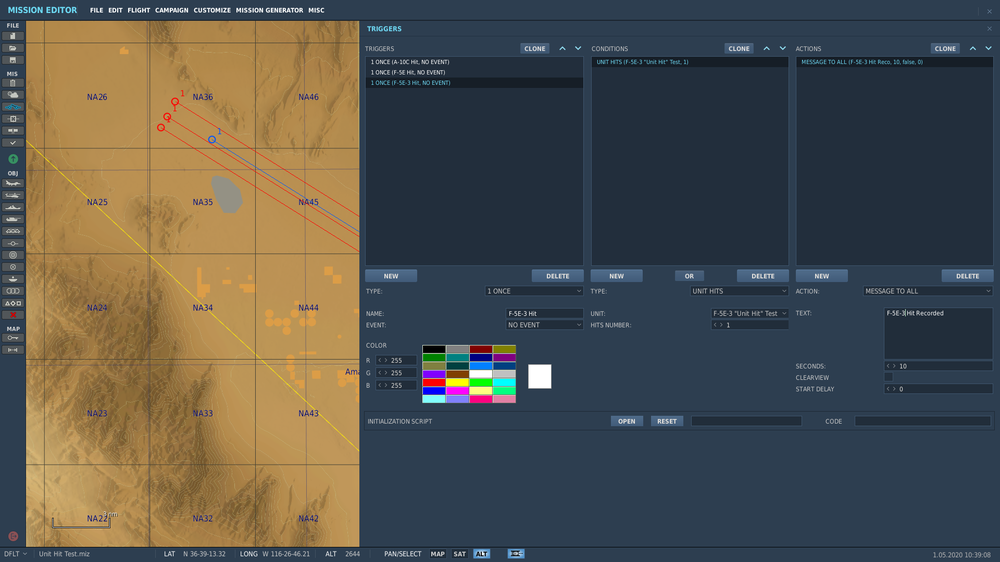Screen dimensions: 1000x562
Task: Click the save mission icon in FILE section
Action: point(13,59)
